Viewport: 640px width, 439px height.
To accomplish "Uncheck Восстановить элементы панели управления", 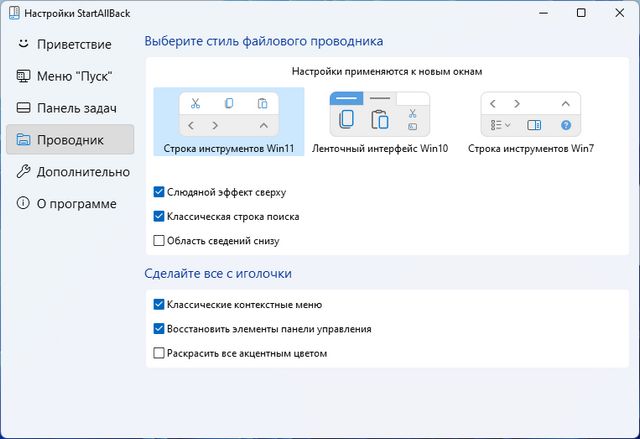I will click(159, 329).
